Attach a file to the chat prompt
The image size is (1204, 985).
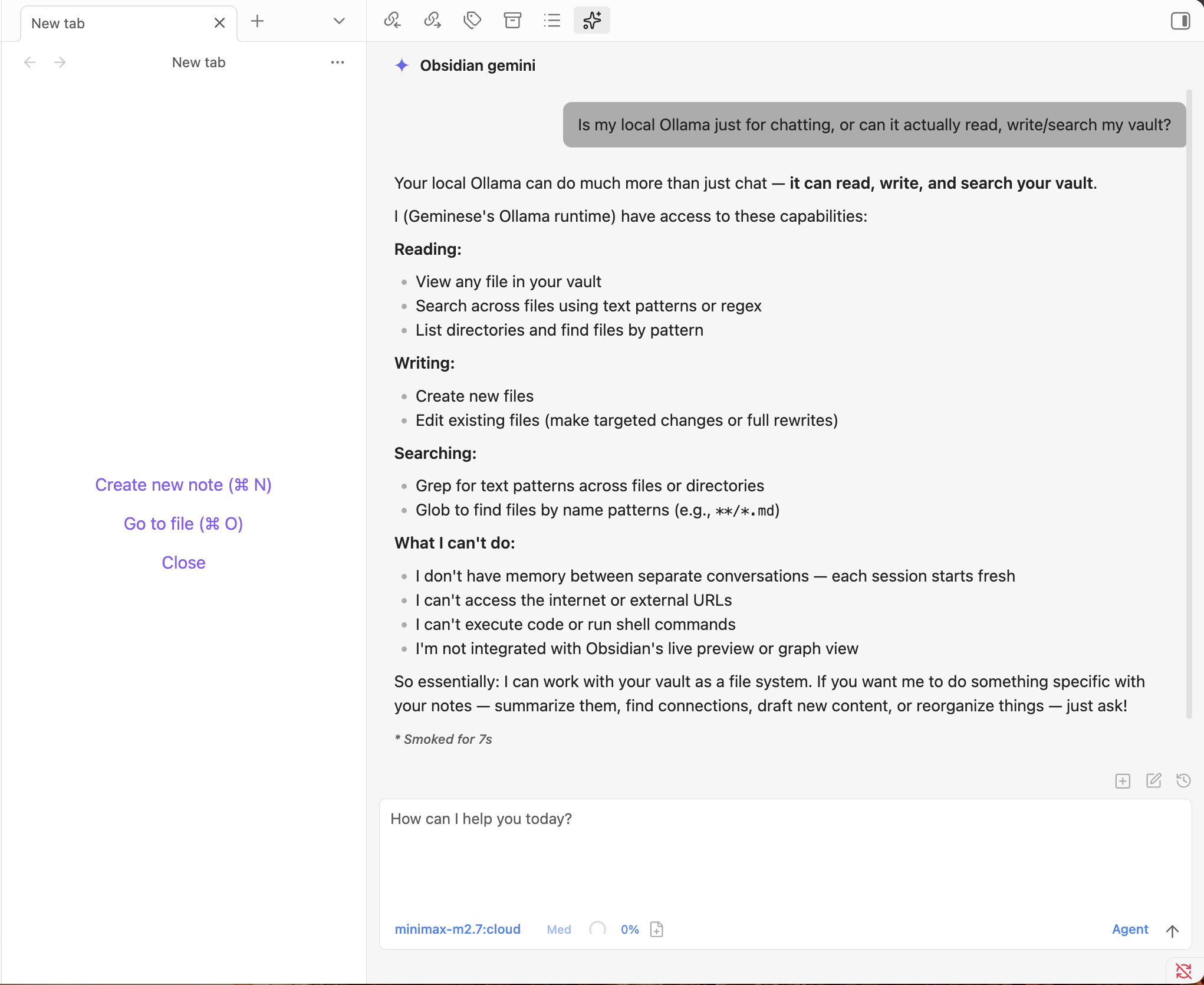tap(656, 929)
